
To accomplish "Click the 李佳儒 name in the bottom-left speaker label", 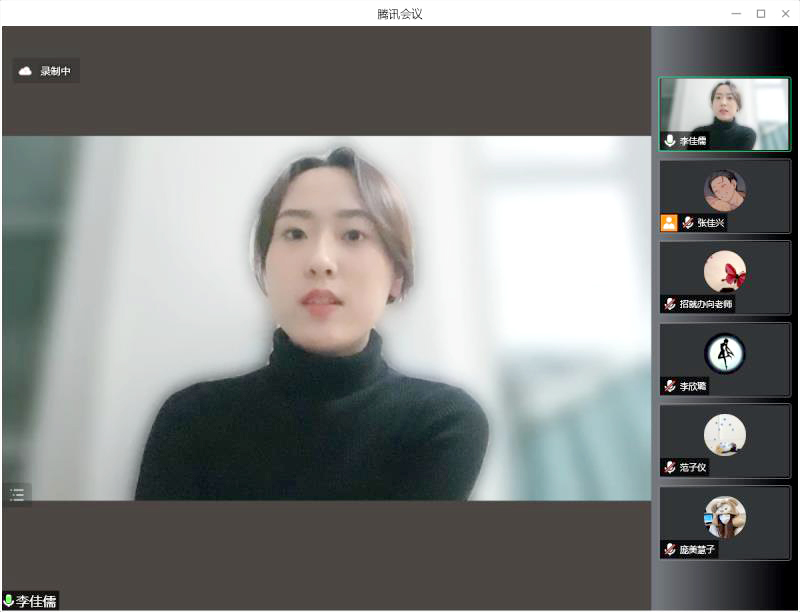I will coord(36,601).
